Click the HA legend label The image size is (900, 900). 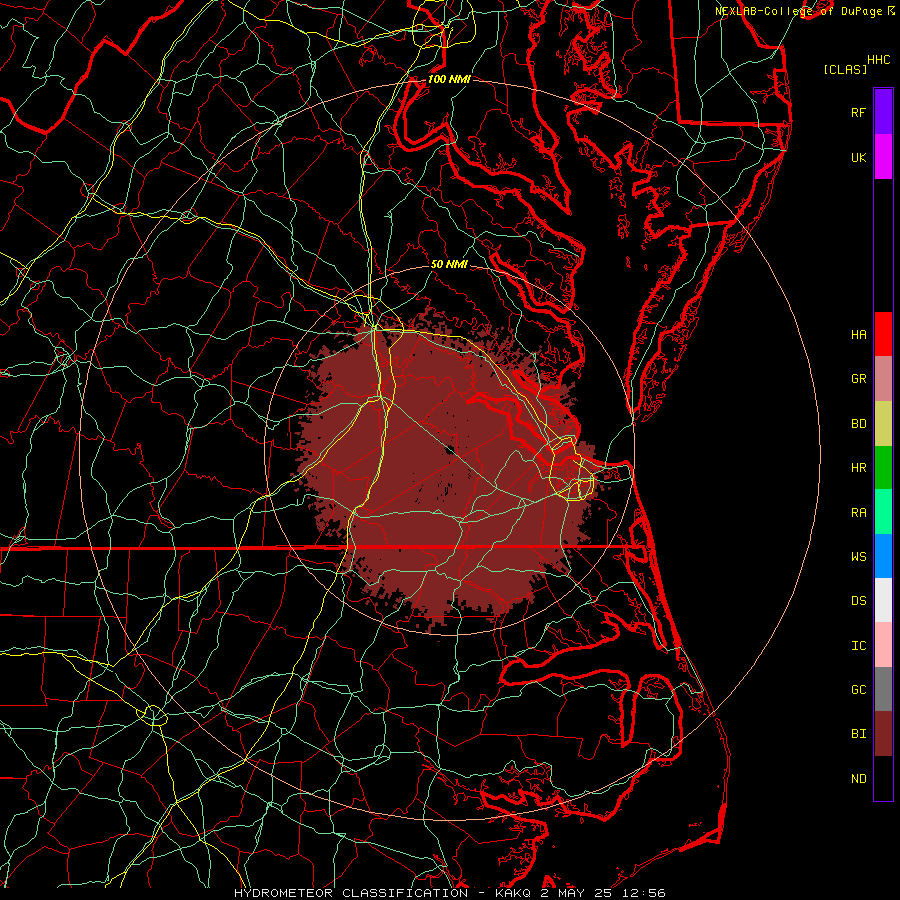(858, 335)
